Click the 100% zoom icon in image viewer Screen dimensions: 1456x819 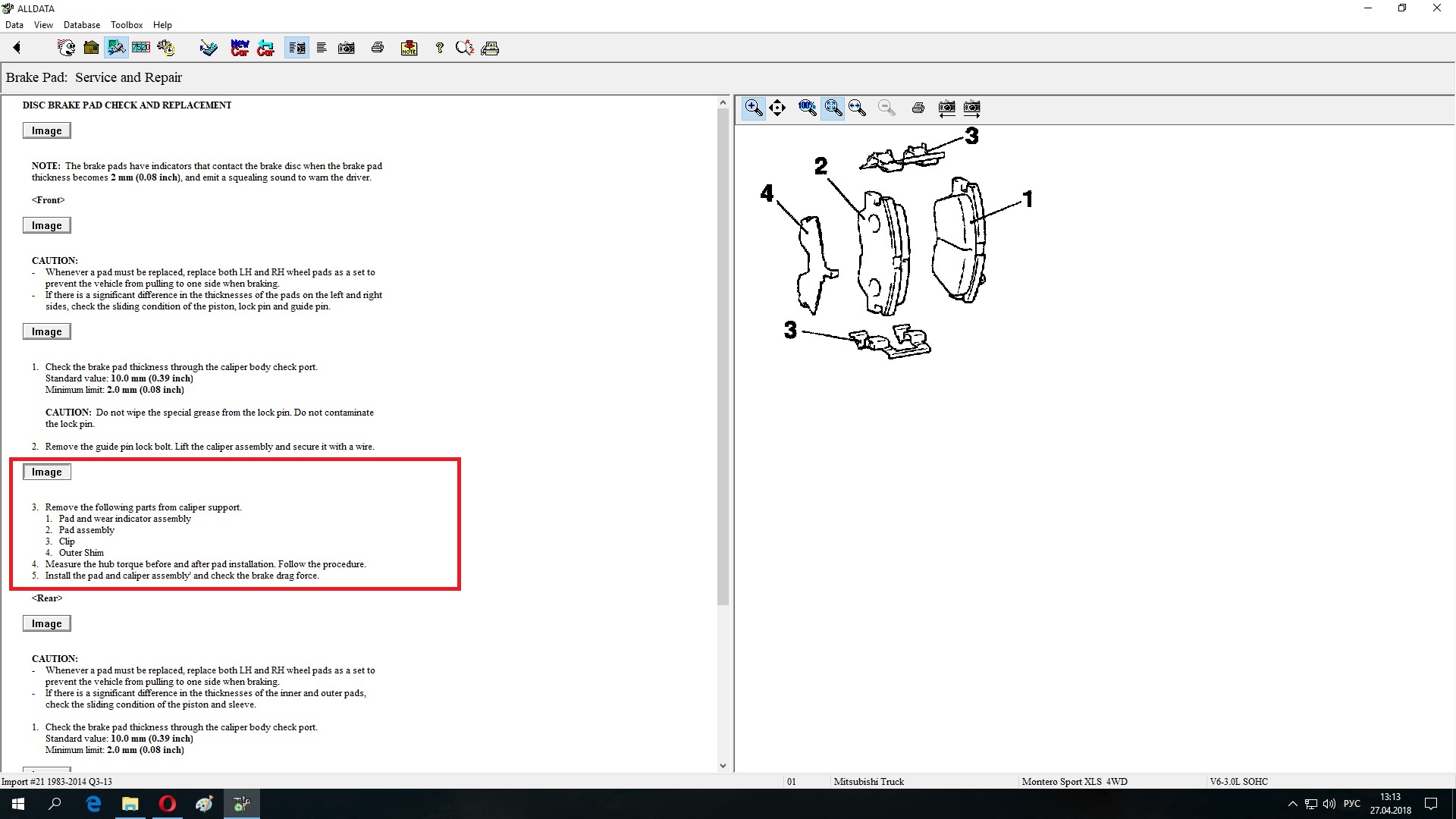coord(807,108)
